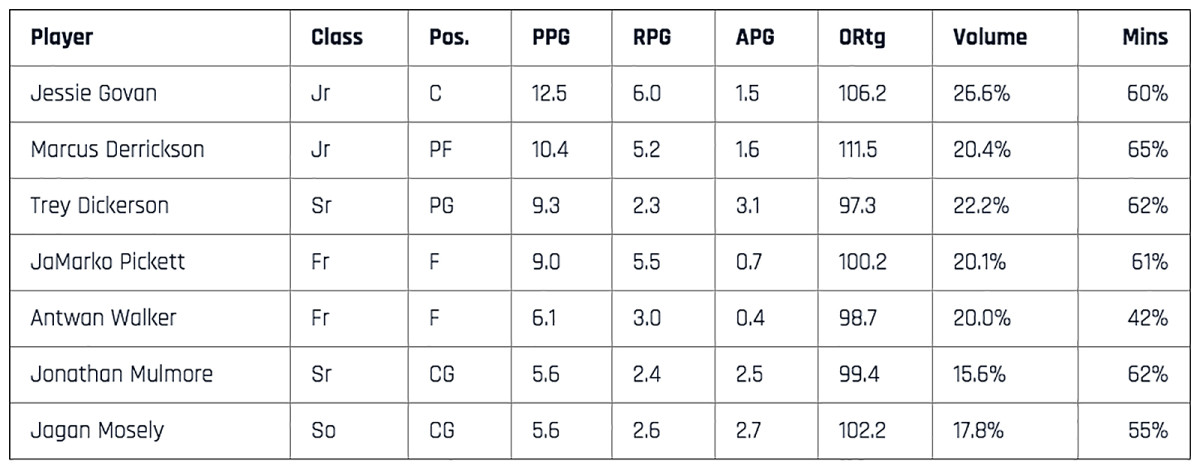Select the Class column header
Image resolution: width=1200 pixels, height=470 pixels.
coord(337,38)
